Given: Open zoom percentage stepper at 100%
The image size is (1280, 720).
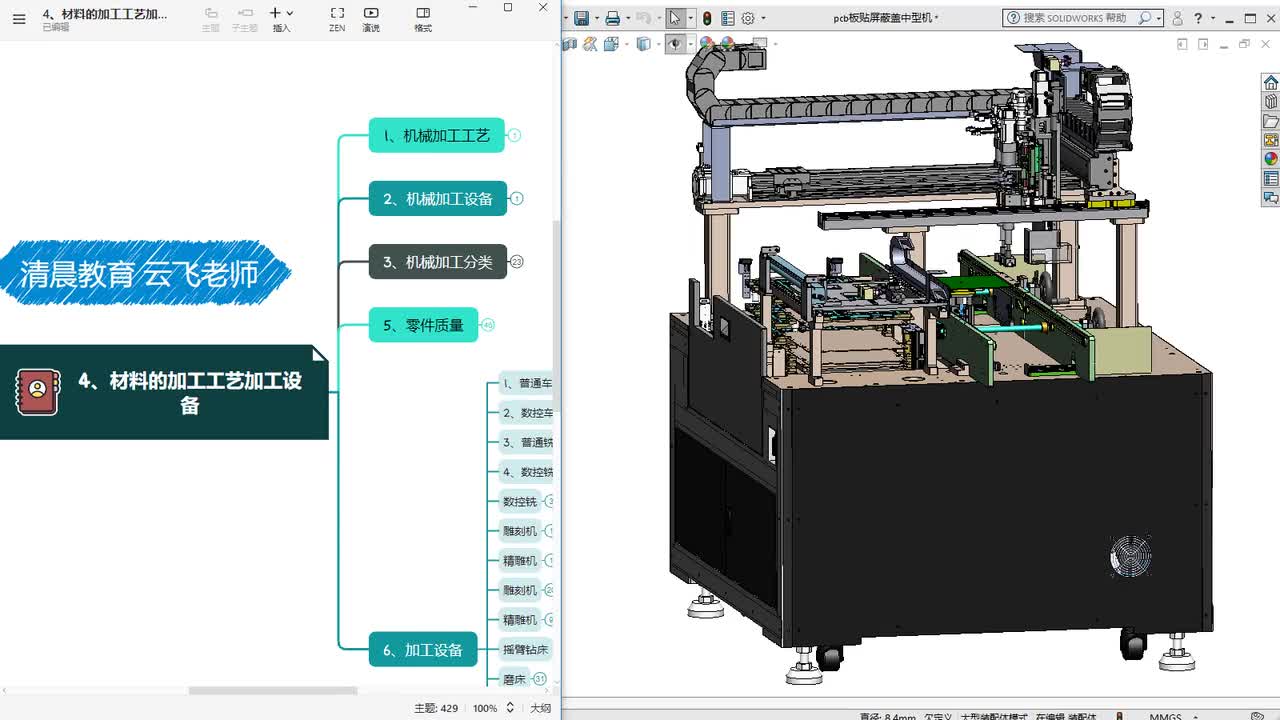Looking at the screenshot, I should tap(510, 708).
